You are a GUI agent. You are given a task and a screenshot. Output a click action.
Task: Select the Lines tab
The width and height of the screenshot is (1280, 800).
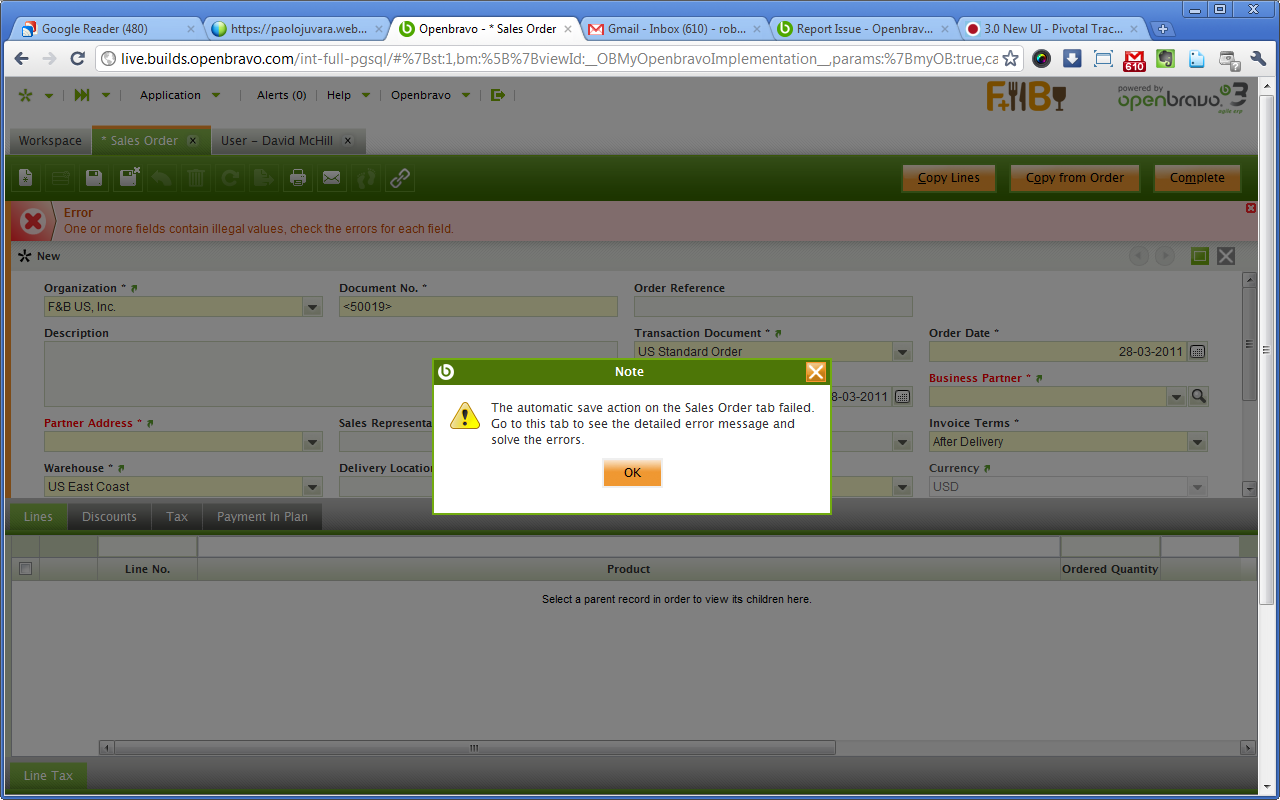38,517
